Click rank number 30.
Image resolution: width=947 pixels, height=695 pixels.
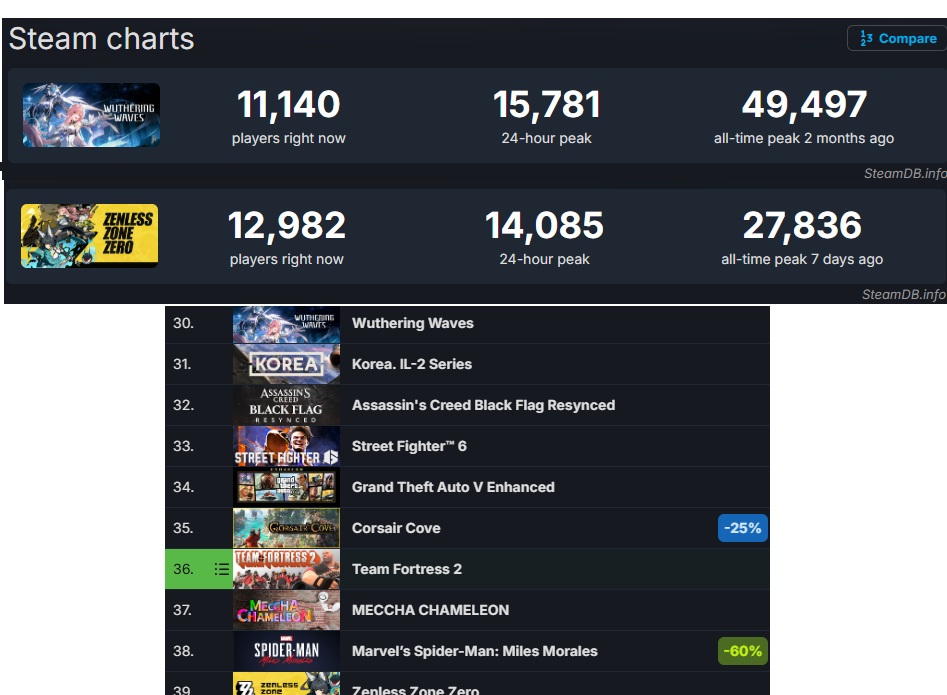pyautogui.click(x=184, y=323)
